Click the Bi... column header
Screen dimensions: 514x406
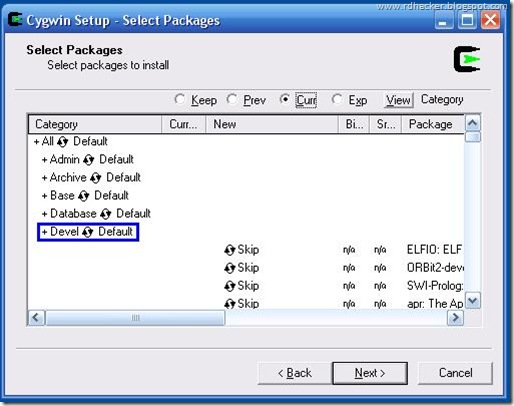[354, 124]
